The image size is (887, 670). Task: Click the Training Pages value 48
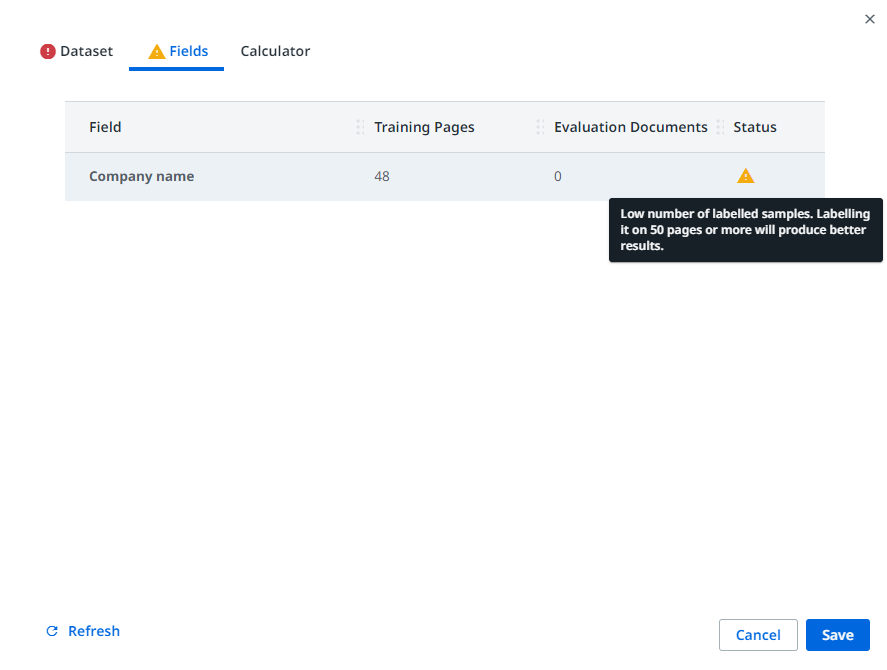pos(382,176)
